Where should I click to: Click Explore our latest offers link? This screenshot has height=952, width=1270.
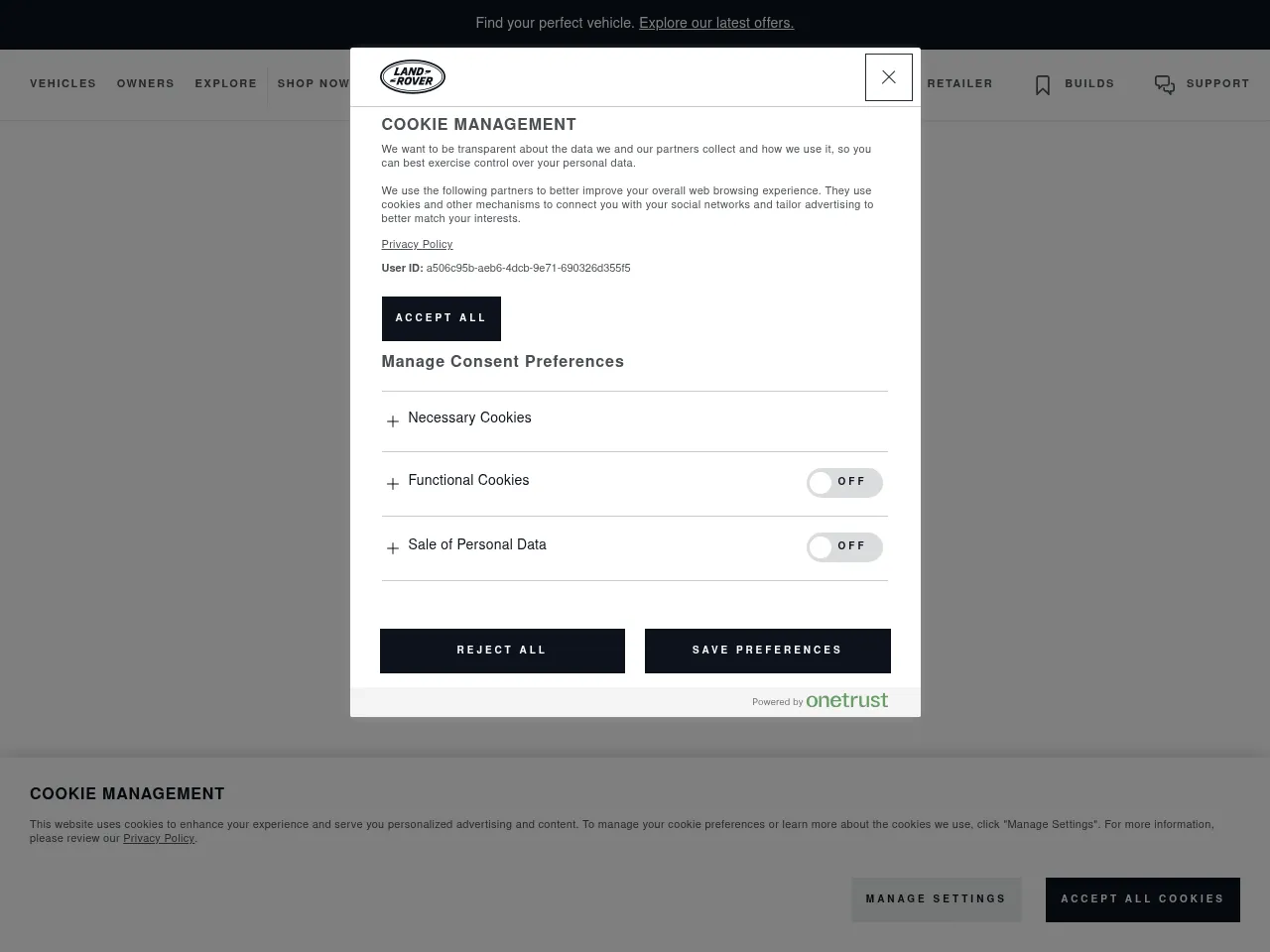(716, 23)
